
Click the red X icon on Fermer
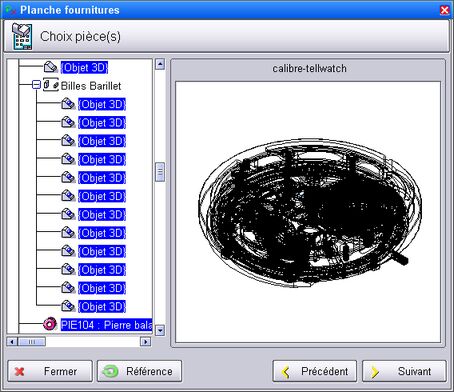20,371
